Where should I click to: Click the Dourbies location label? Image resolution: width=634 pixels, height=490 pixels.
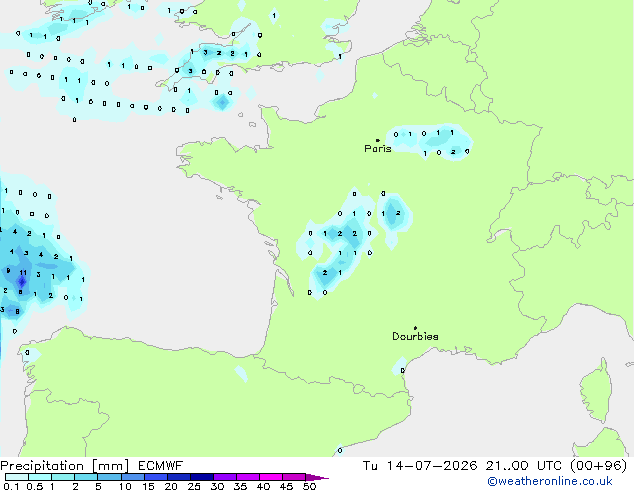(x=415, y=336)
